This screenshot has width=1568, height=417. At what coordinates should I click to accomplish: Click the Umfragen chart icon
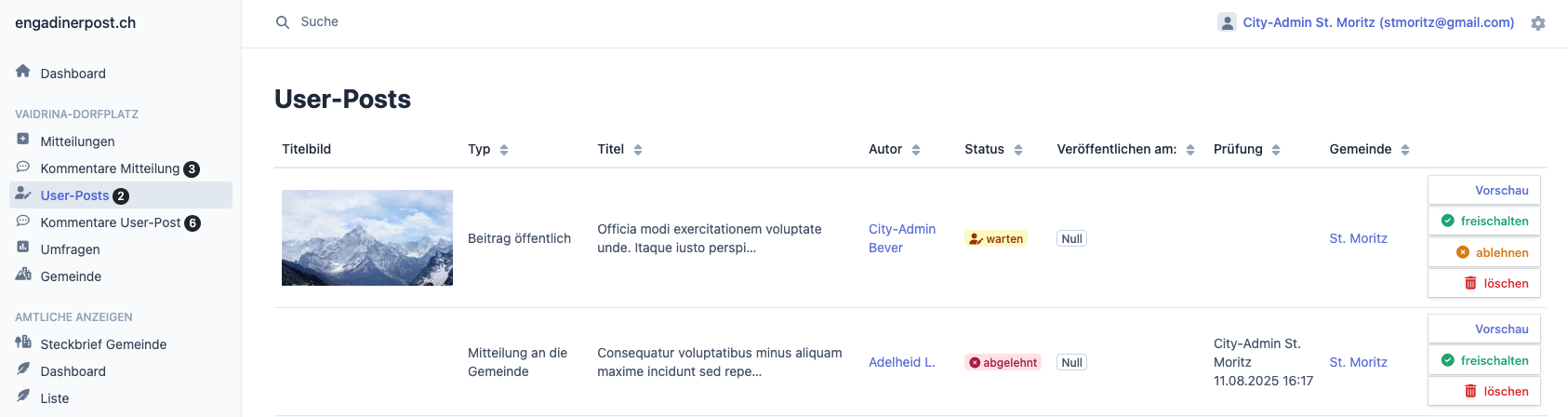pyautogui.click(x=23, y=248)
